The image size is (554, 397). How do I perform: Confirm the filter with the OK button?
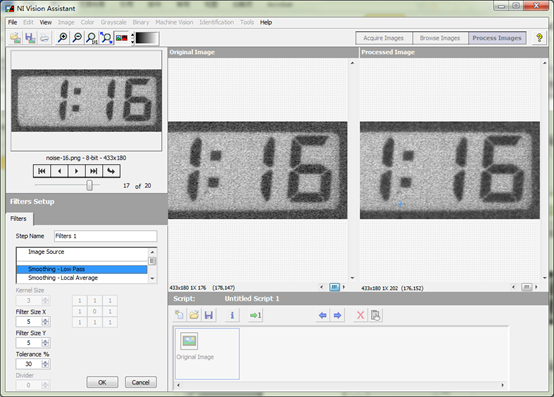102,382
